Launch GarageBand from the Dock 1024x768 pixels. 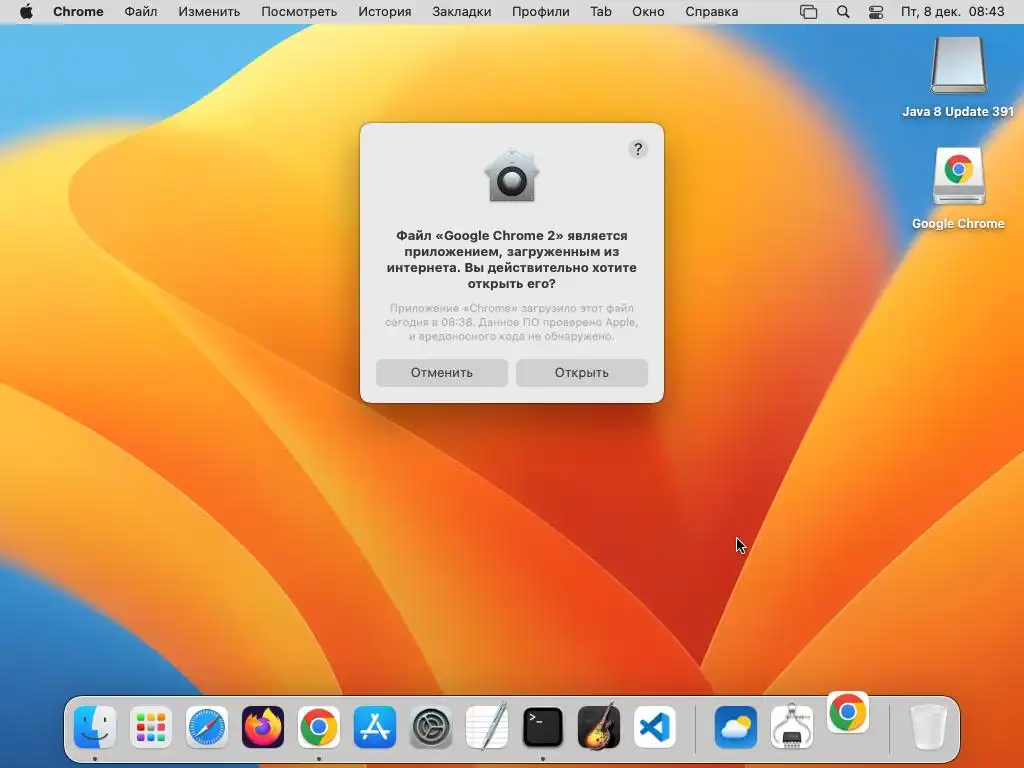point(599,727)
